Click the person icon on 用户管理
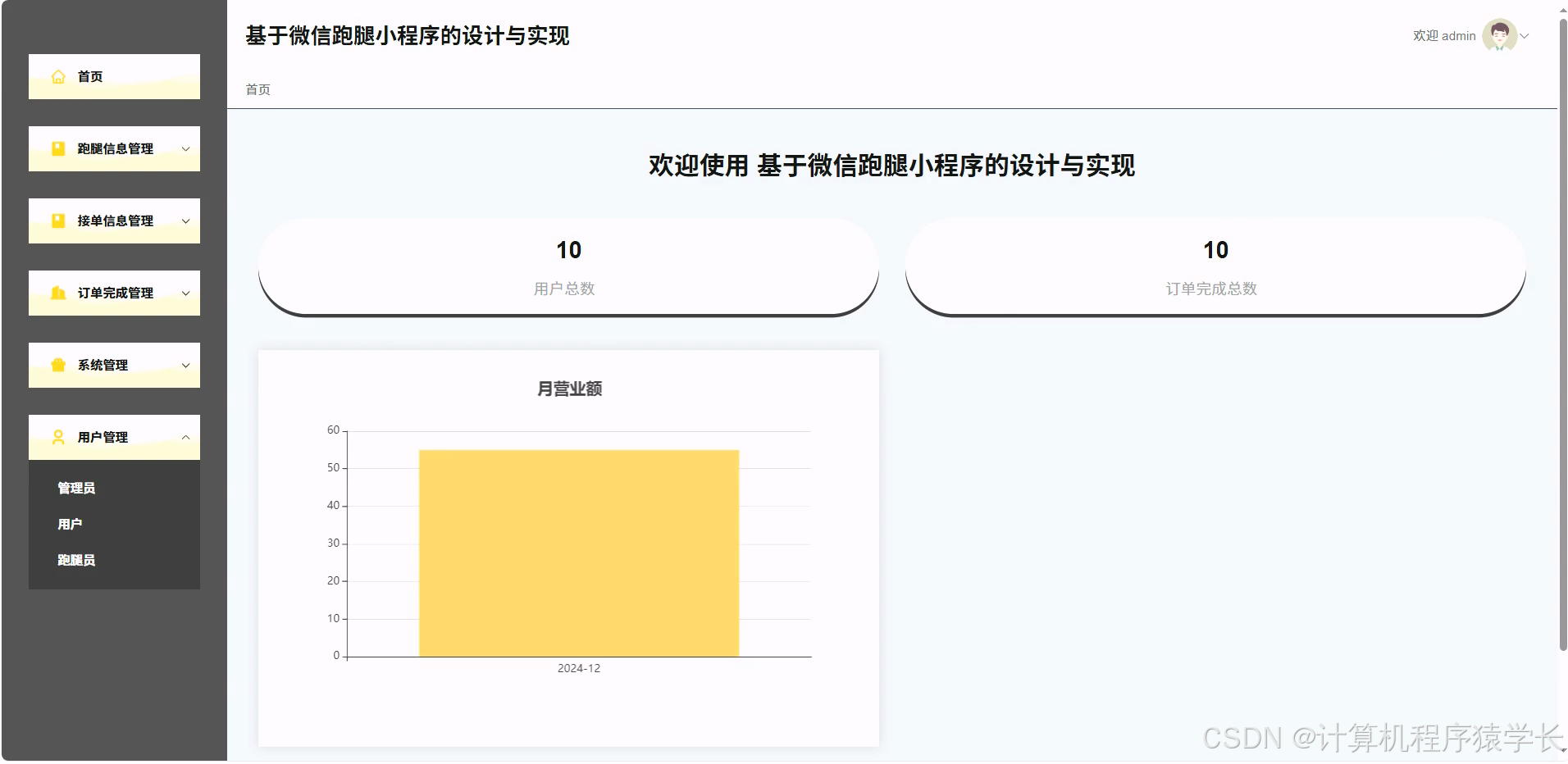This screenshot has width=1568, height=764. coord(57,437)
